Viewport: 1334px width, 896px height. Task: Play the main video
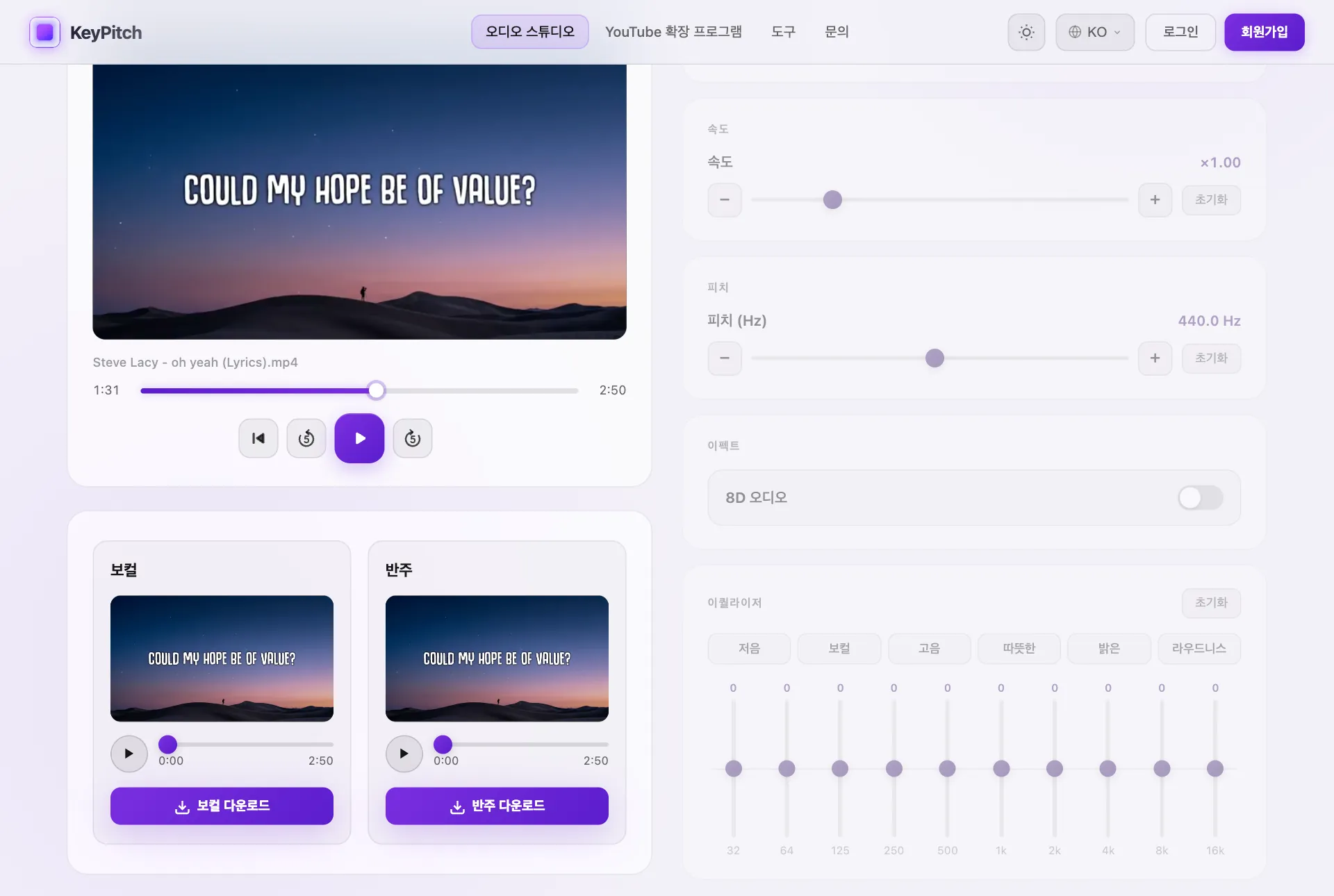click(359, 438)
